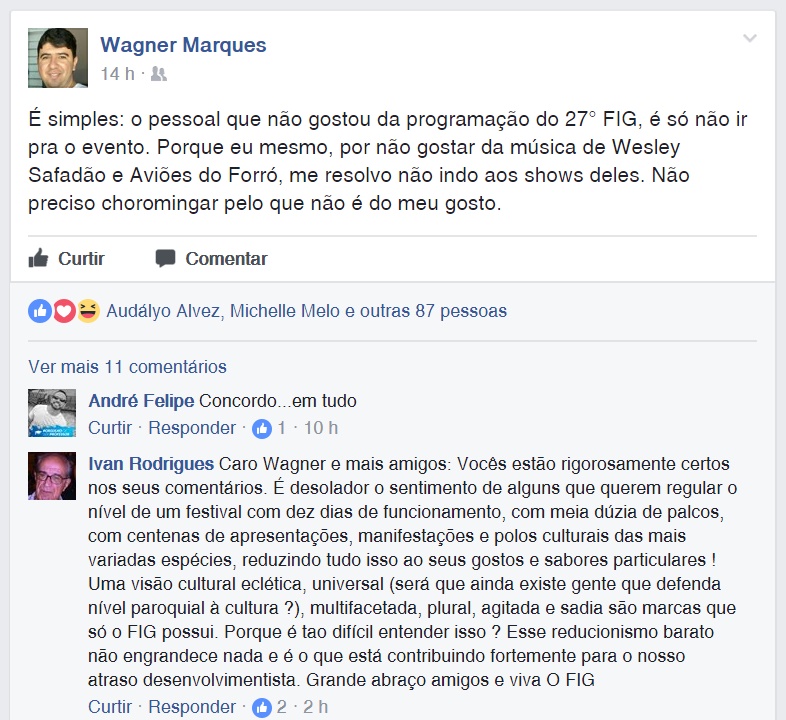Click the red heart Love reaction icon
Viewport: 786px width, 720px height.
[x=64, y=311]
